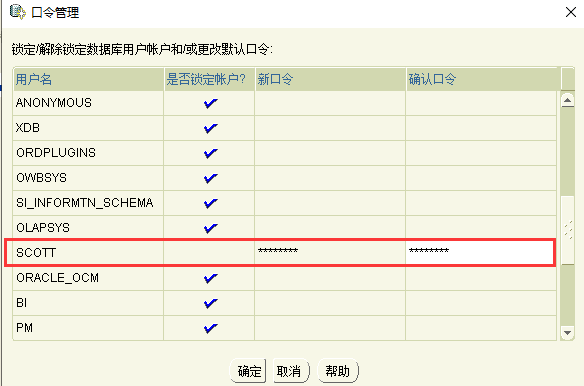Click the scrollbar up arrow
584x386 pixels.
(x=568, y=100)
